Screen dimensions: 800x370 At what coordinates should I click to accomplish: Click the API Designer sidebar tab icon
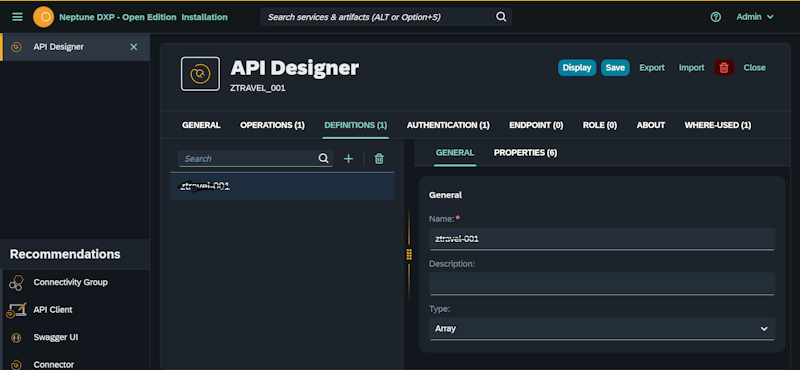(16, 47)
